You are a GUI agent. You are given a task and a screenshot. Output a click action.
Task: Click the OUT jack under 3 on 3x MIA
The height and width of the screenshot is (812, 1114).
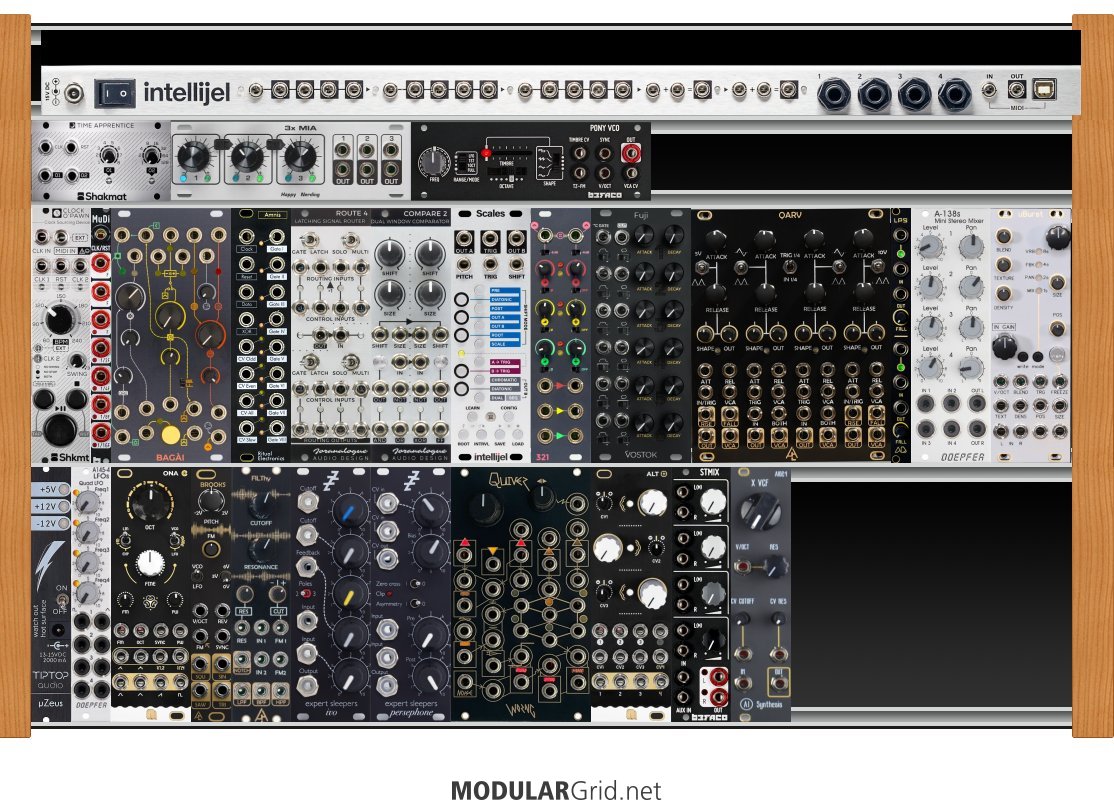click(x=391, y=171)
